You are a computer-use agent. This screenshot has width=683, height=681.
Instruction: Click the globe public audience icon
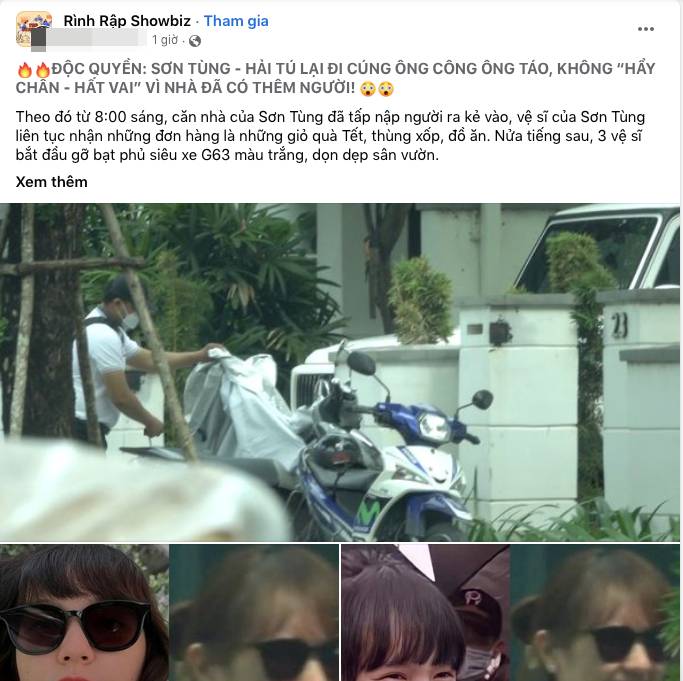[195, 41]
